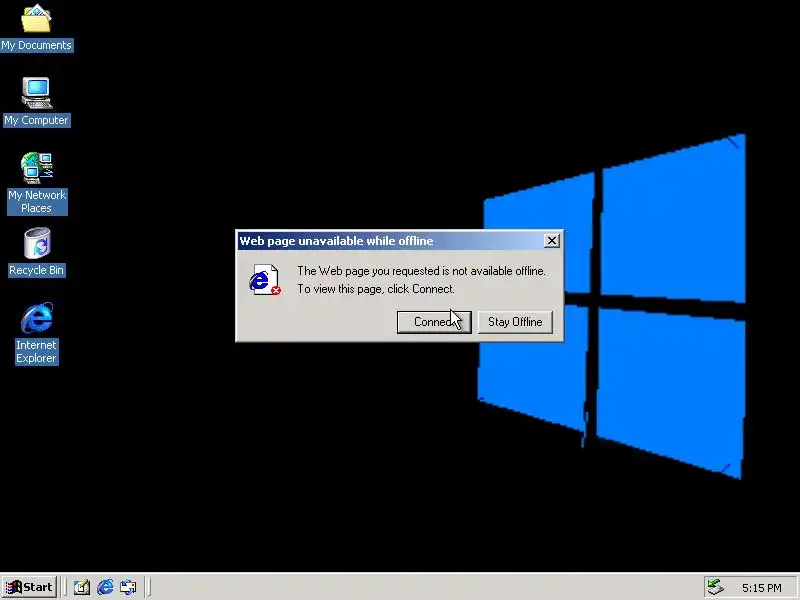The image size is (800, 600).
Task: Launch Outlook Express from quick launch
Action: [128, 587]
